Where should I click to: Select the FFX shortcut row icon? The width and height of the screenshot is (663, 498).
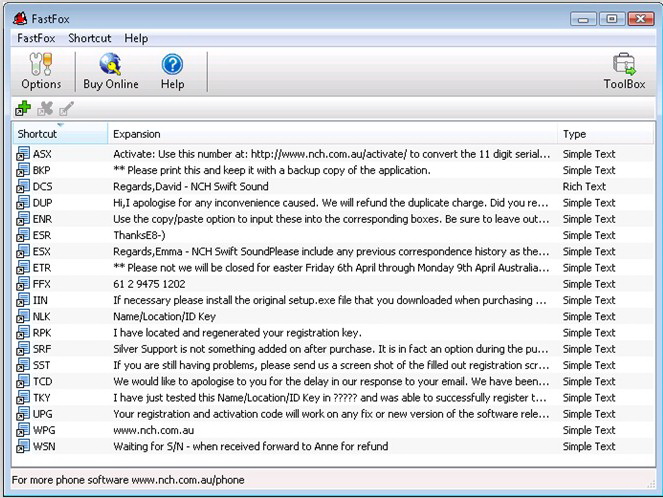(23, 284)
